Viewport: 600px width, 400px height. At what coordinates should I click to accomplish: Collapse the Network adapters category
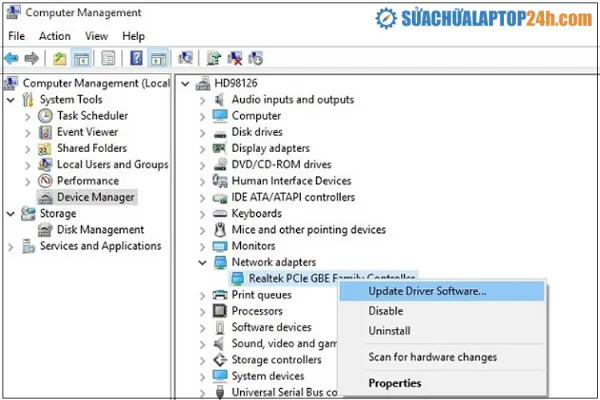click(204, 262)
